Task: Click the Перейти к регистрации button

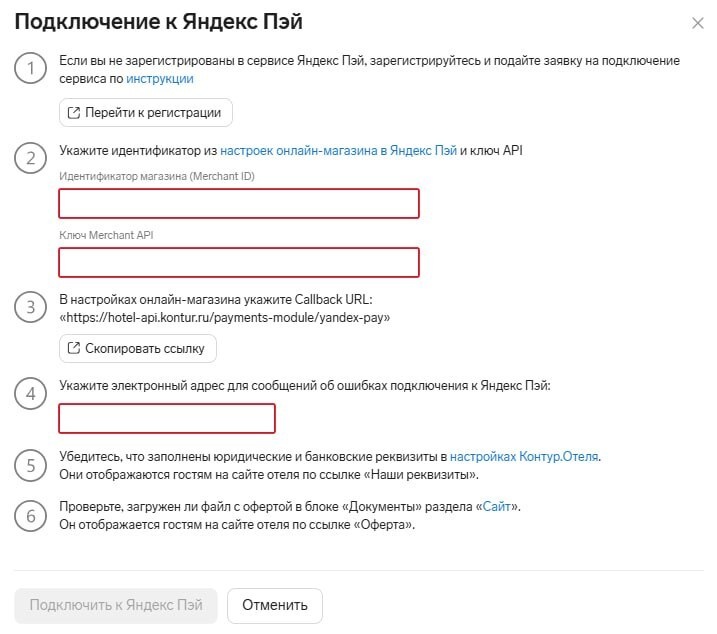Action: [x=145, y=113]
